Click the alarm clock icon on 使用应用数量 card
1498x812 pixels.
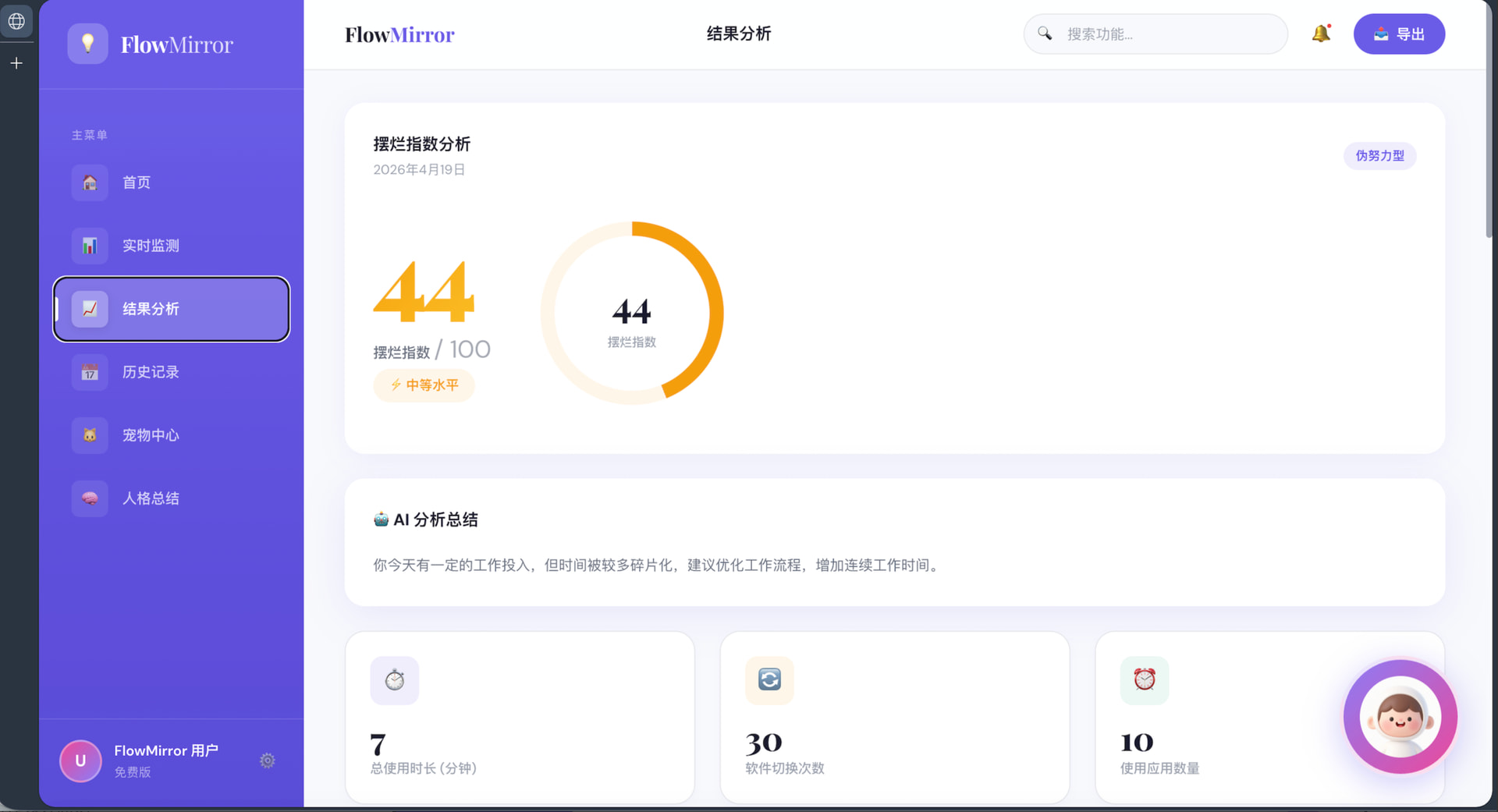pos(1145,680)
